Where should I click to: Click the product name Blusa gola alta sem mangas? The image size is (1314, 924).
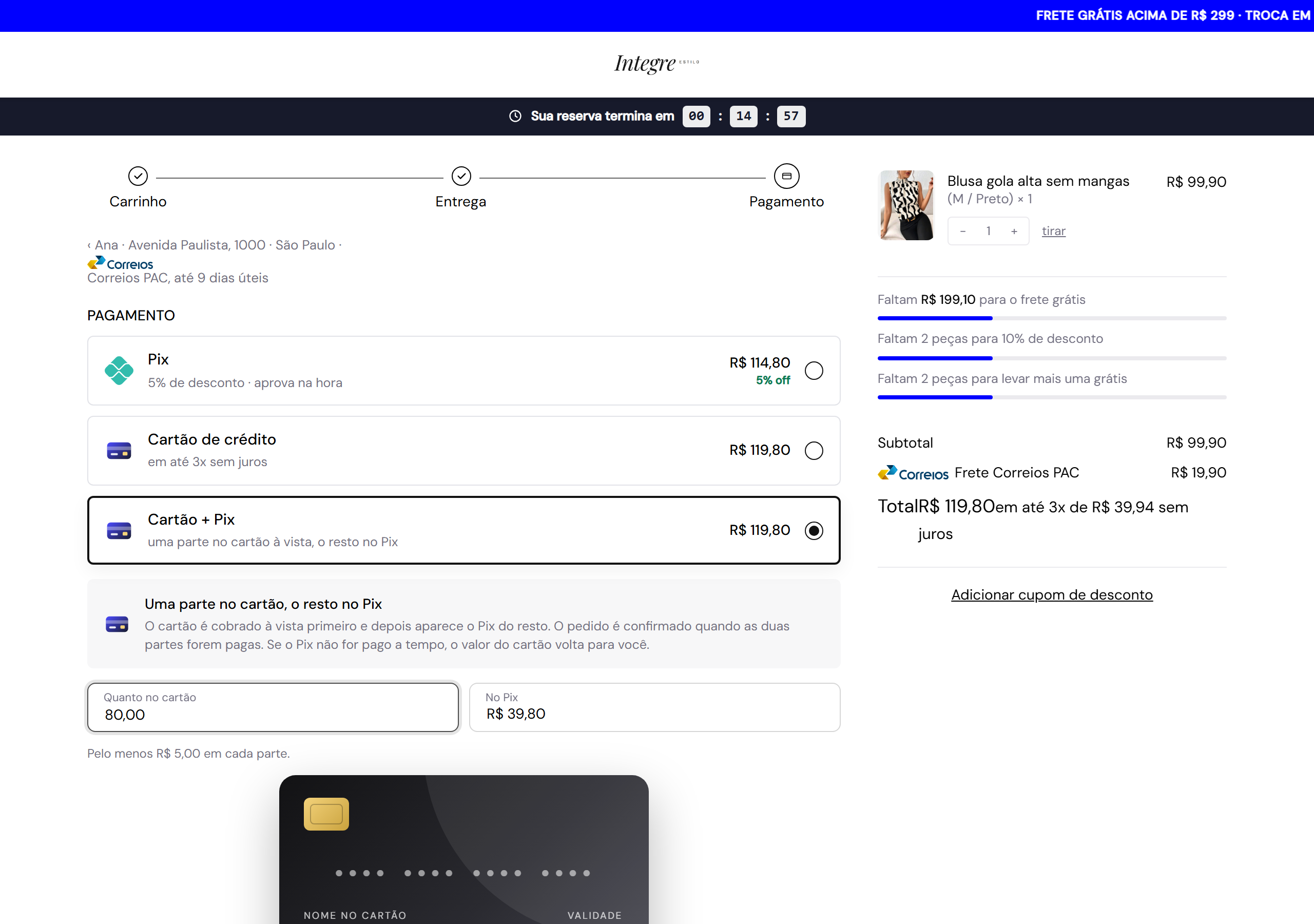(1038, 181)
